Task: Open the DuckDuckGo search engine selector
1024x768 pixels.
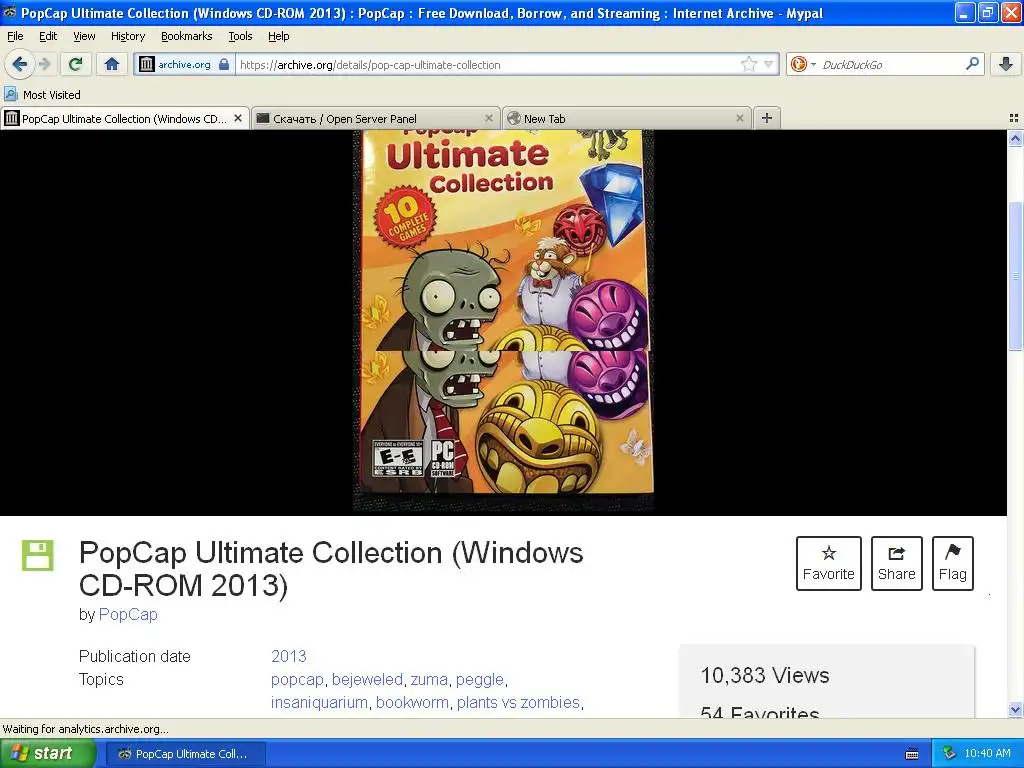Action: (x=803, y=64)
